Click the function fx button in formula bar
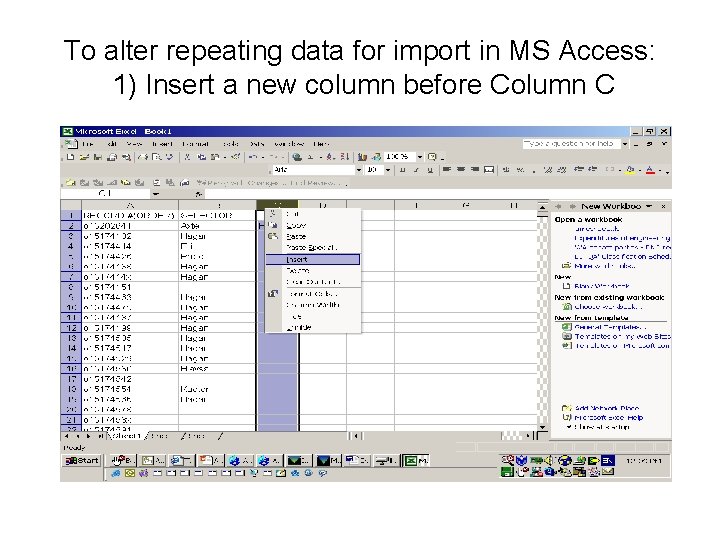The image size is (720, 540). click(198, 194)
